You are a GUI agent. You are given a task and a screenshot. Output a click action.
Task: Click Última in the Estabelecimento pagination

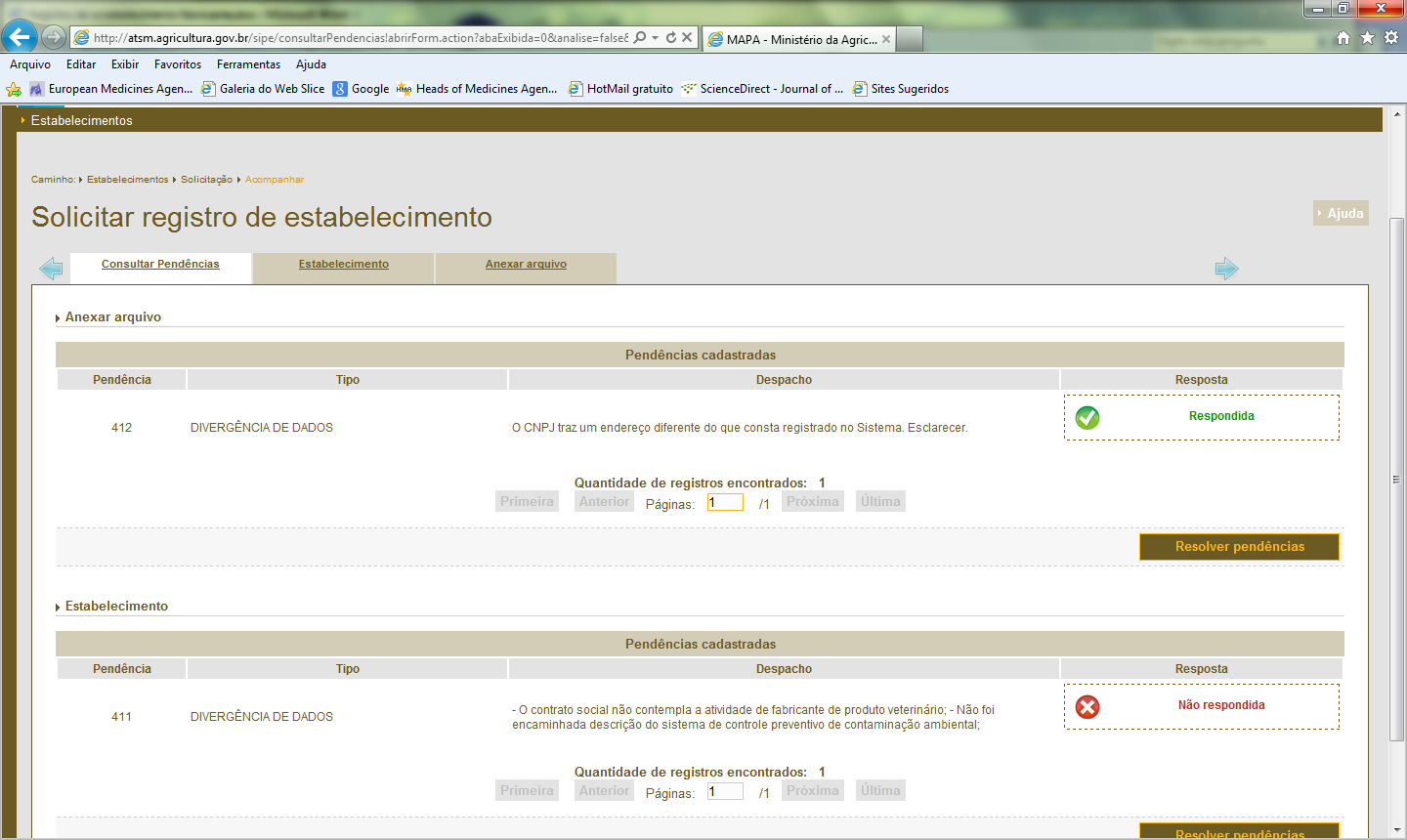(x=880, y=791)
